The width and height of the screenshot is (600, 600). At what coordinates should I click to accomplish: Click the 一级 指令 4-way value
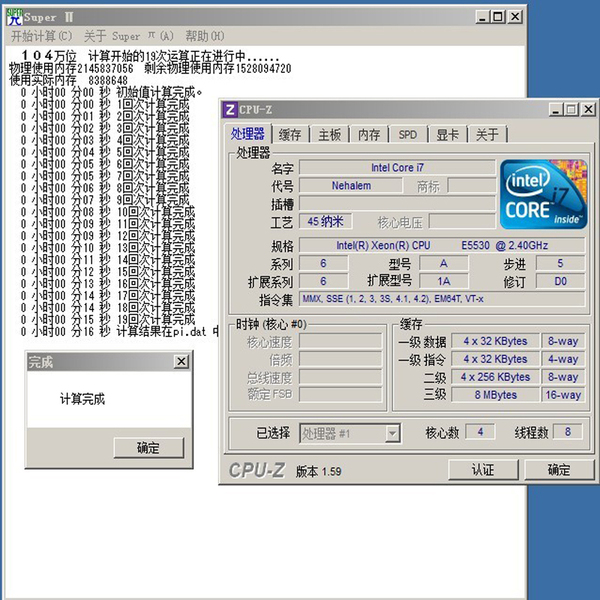coord(563,359)
